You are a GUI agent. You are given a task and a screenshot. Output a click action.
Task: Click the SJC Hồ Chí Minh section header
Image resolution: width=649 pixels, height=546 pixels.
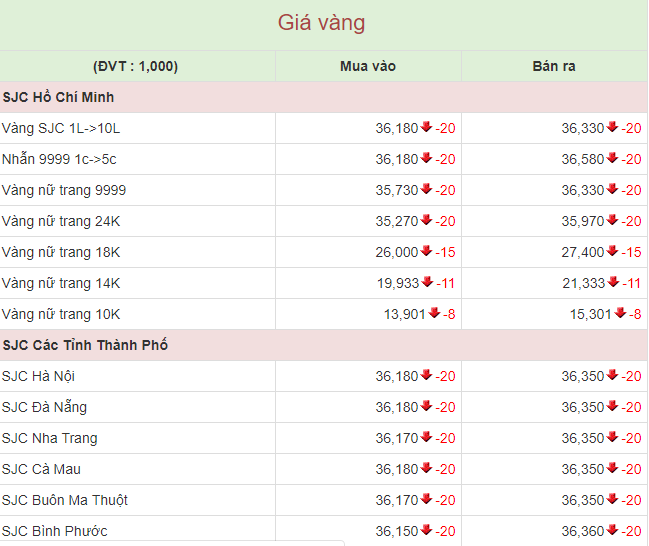323,97
